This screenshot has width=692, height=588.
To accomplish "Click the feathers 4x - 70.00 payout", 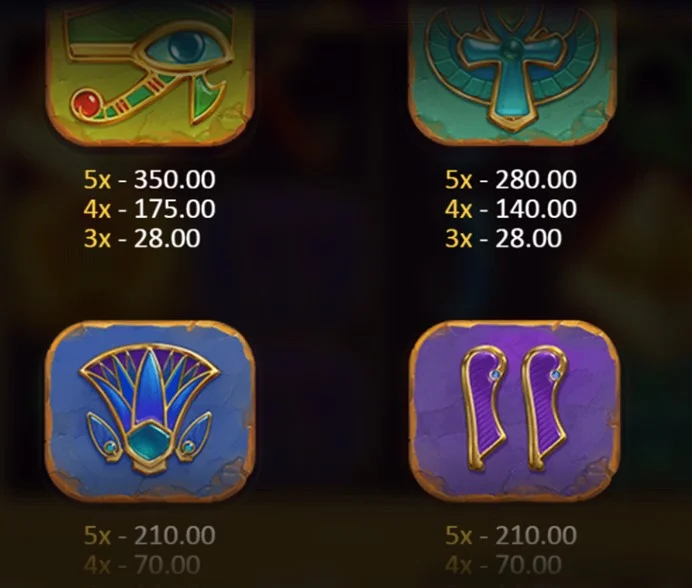I will tap(503, 565).
